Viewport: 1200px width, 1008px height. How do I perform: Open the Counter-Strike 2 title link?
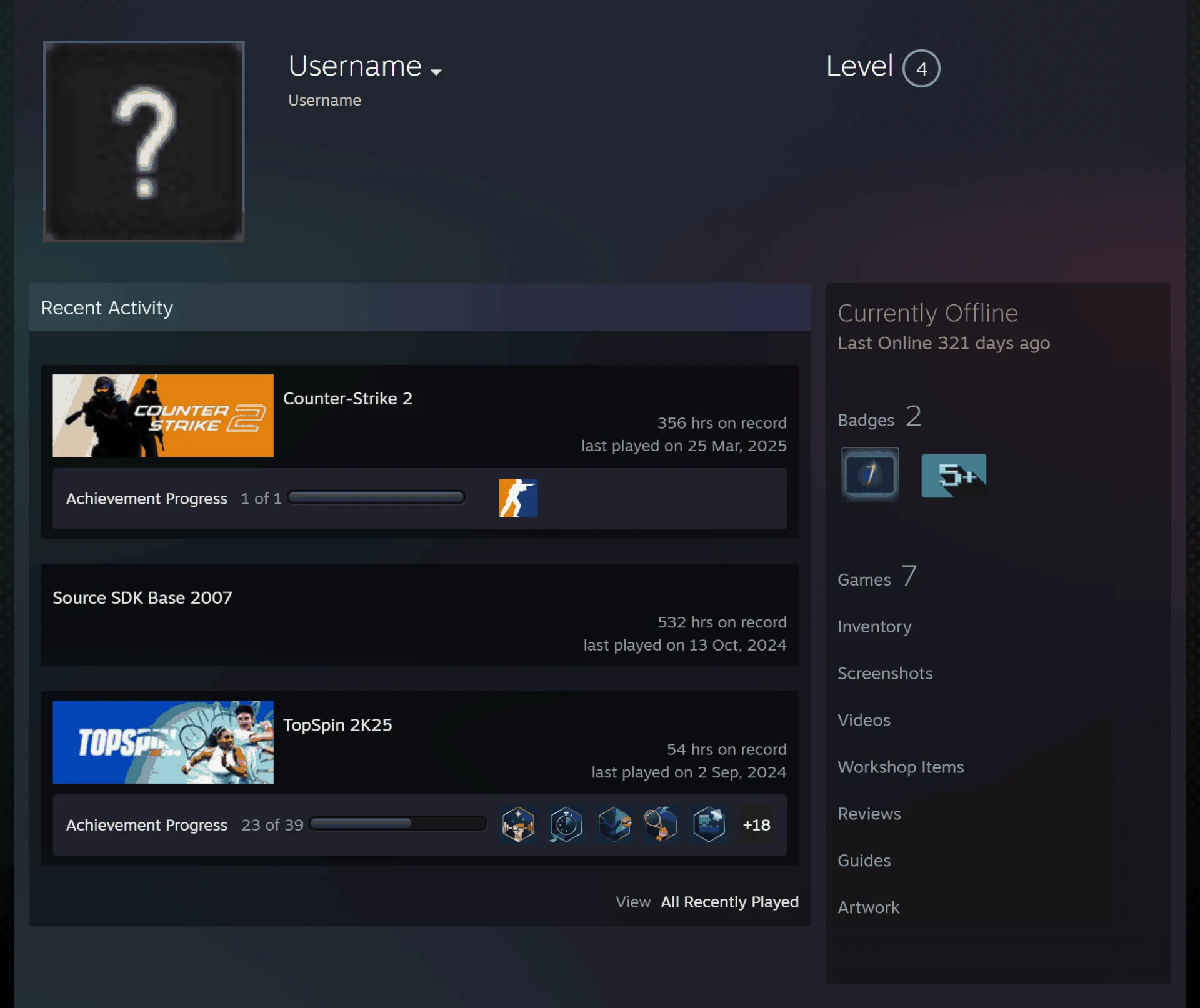347,398
